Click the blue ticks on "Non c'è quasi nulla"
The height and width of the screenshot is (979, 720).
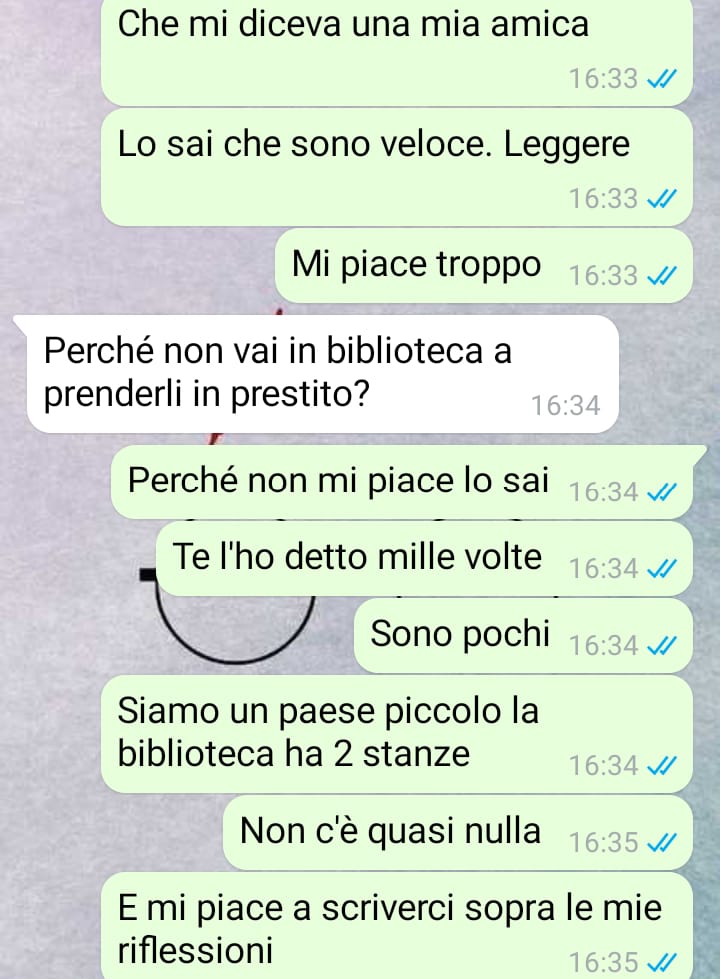661,844
